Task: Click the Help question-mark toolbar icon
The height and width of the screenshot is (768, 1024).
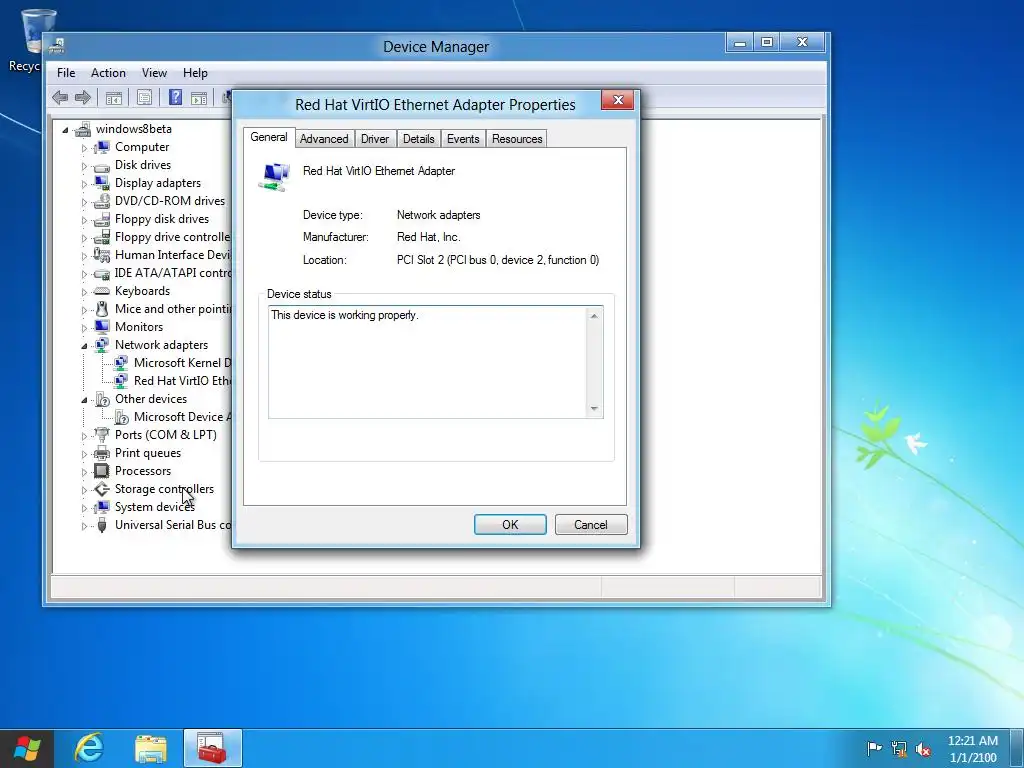Action: point(175,98)
